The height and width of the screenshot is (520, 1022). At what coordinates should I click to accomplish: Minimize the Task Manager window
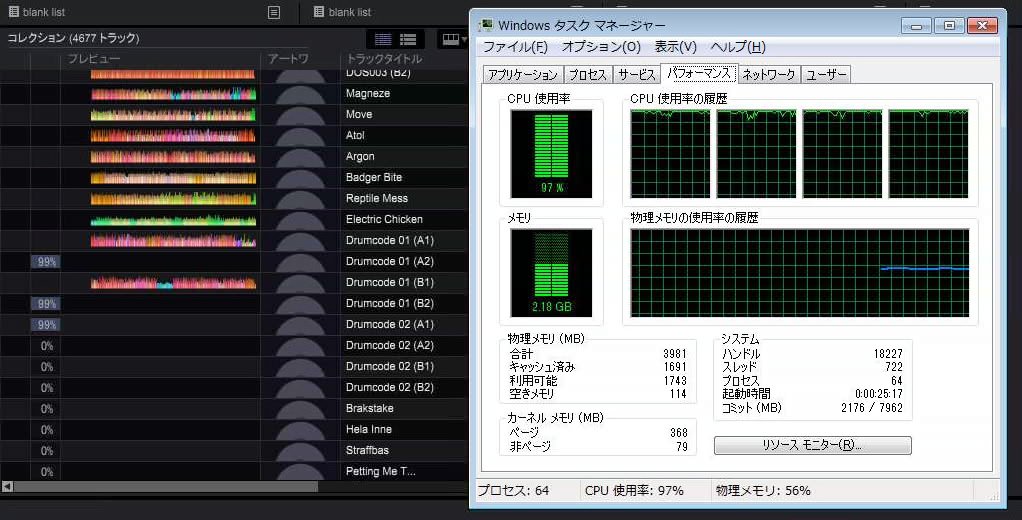tap(916, 26)
